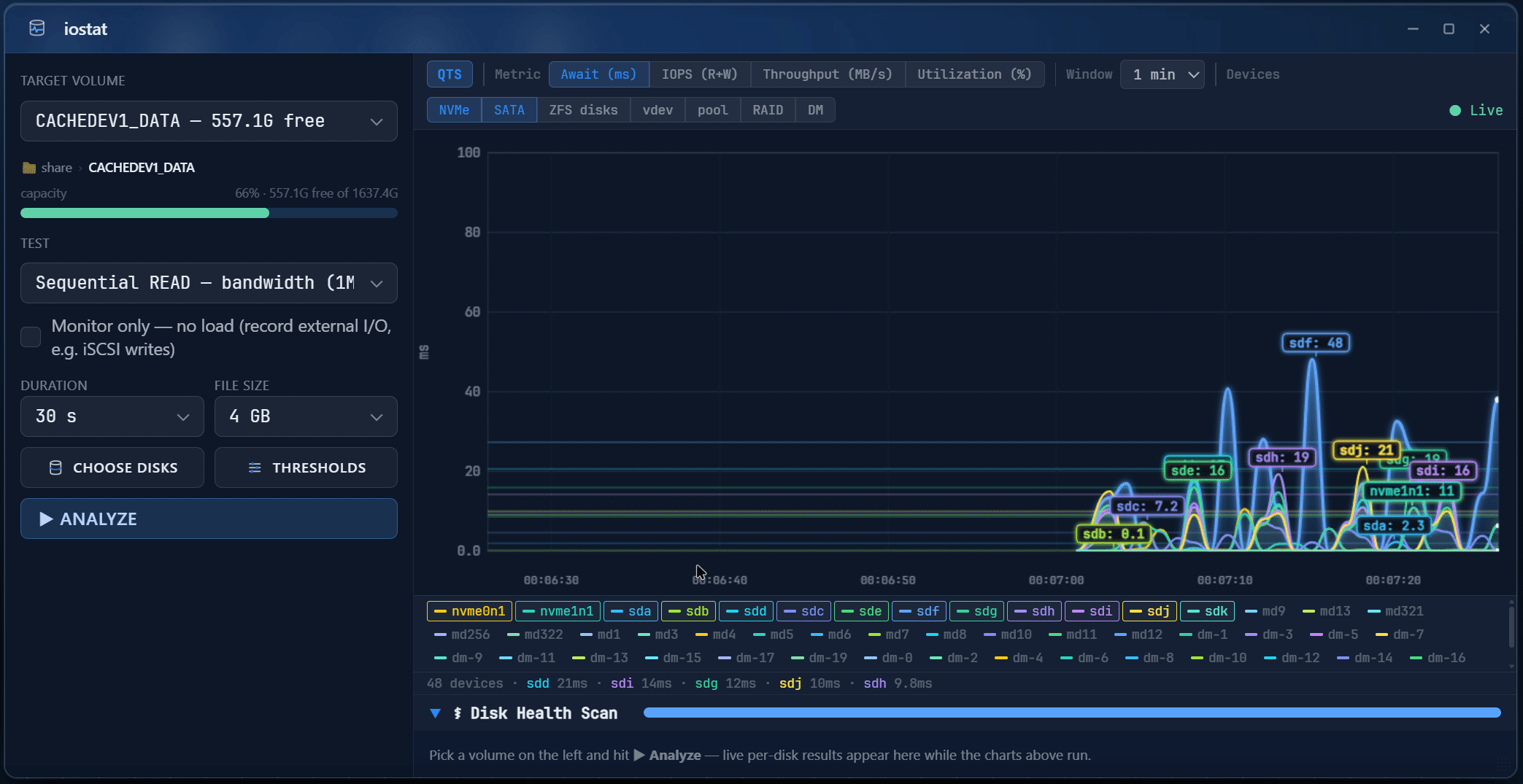Select the pool device filter

713,110
